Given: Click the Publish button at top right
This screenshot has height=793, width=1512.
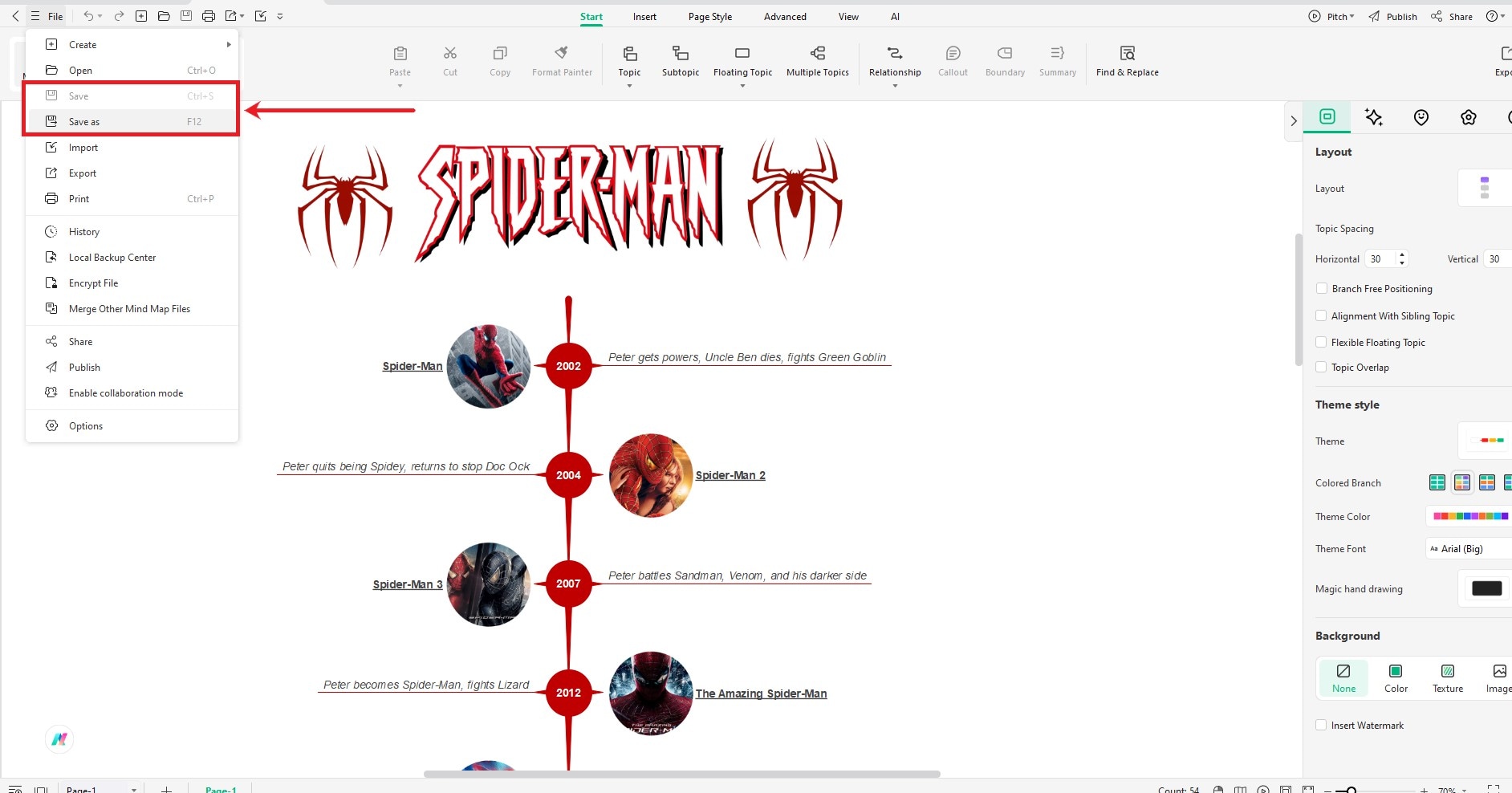Looking at the screenshot, I should click(1393, 17).
